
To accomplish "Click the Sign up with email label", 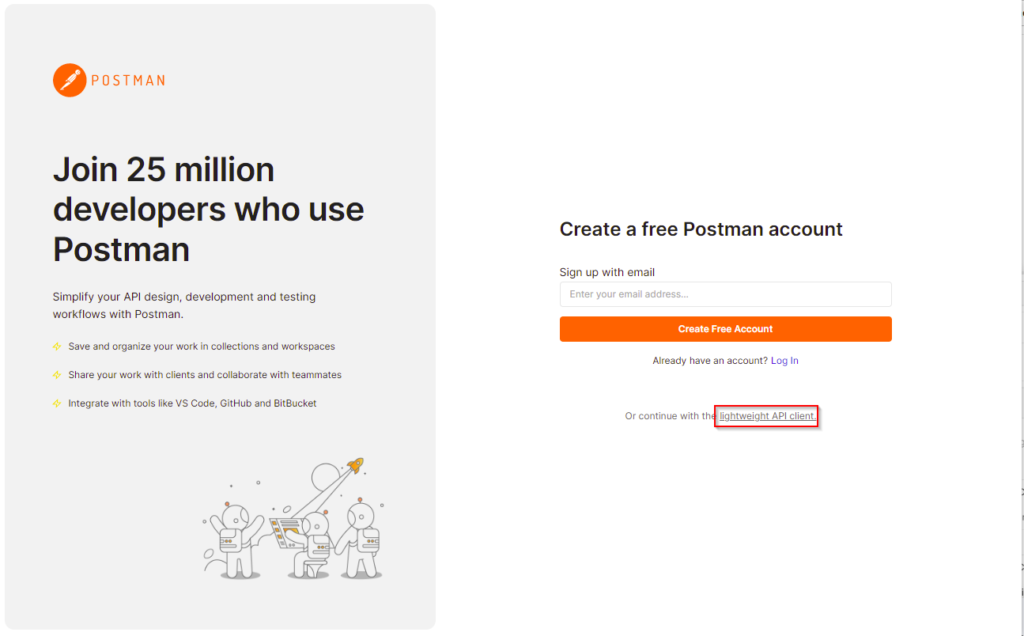I will tap(607, 272).
